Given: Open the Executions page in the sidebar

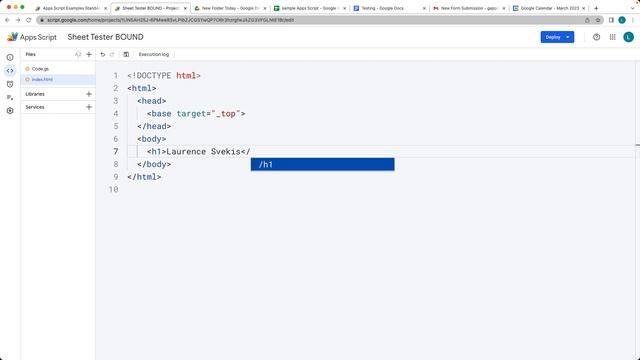Looking at the screenshot, I should [10, 97].
